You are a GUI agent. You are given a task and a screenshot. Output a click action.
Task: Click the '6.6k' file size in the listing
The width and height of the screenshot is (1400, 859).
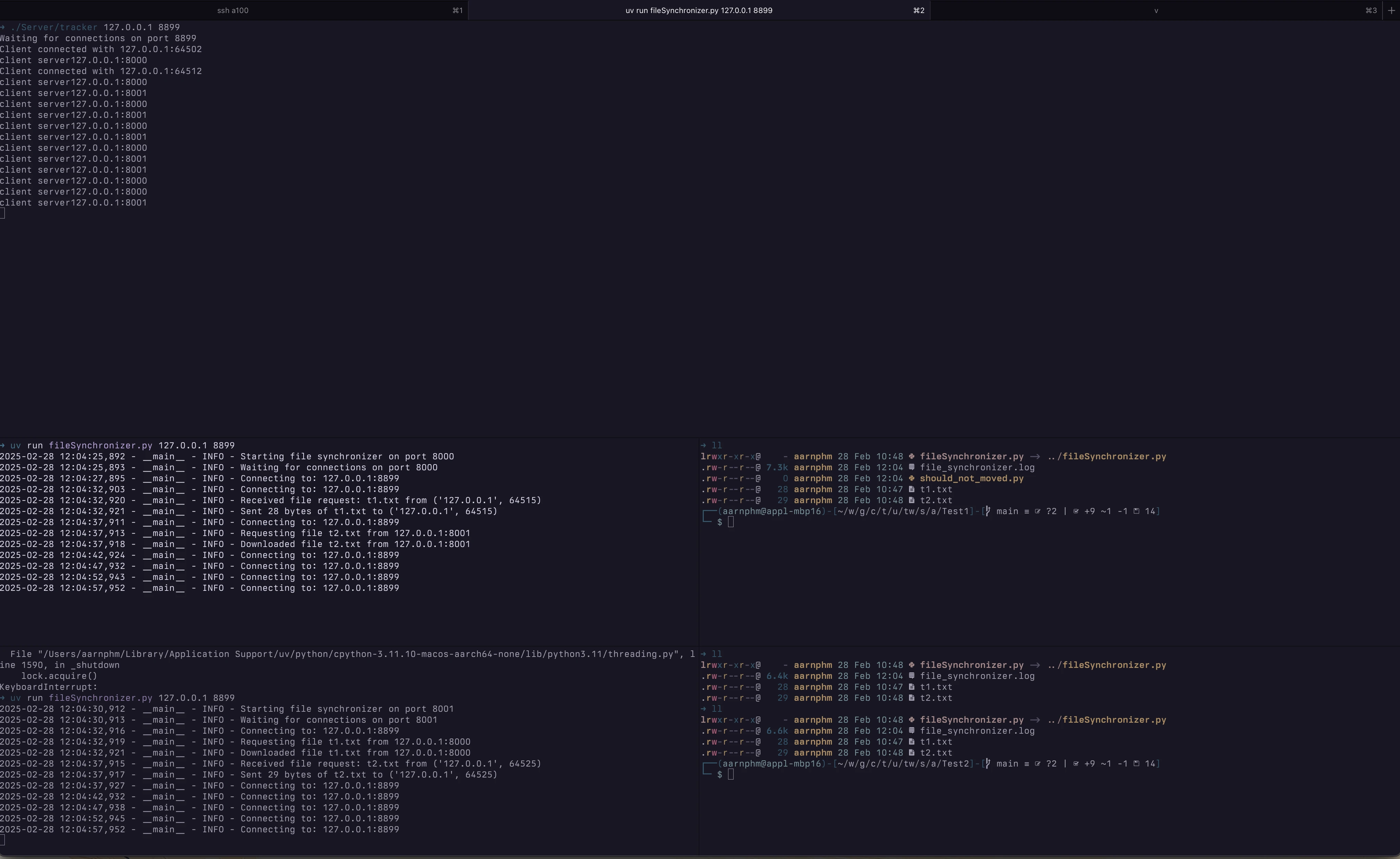(x=777, y=731)
